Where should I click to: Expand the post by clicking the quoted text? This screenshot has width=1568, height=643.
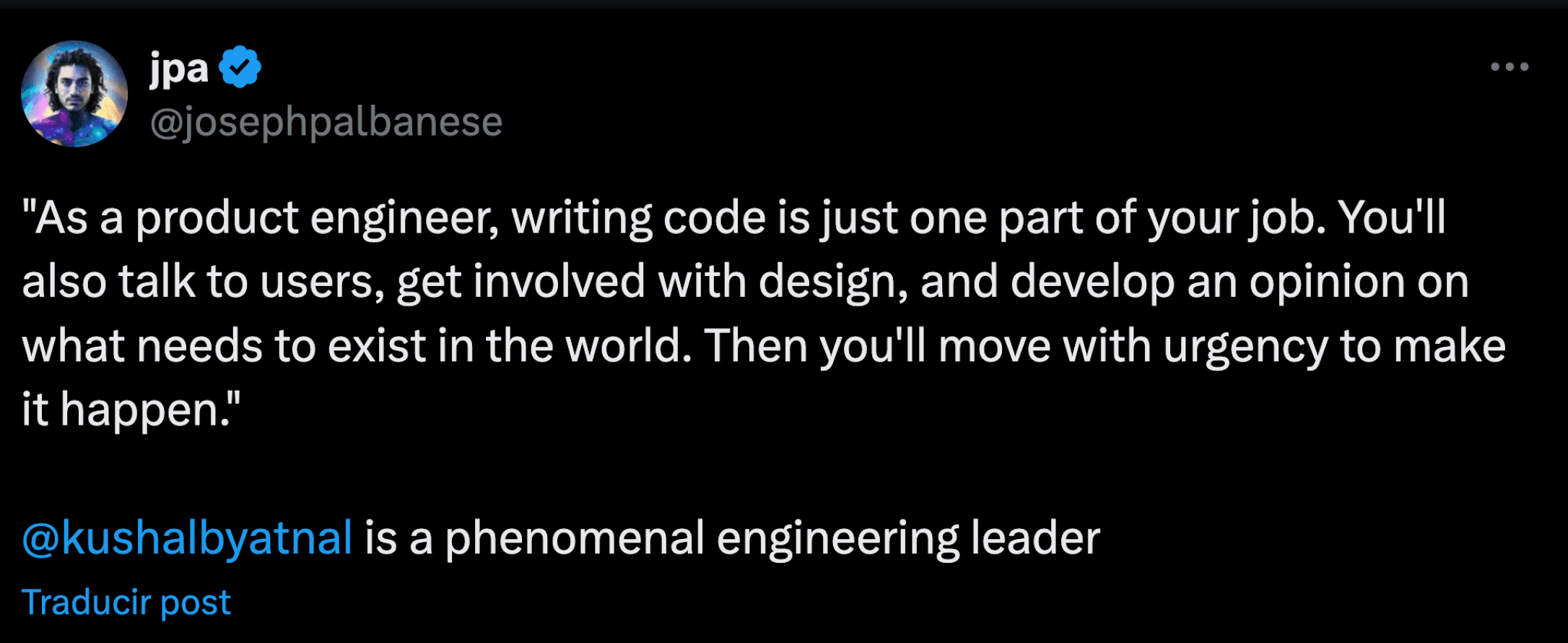click(764, 314)
